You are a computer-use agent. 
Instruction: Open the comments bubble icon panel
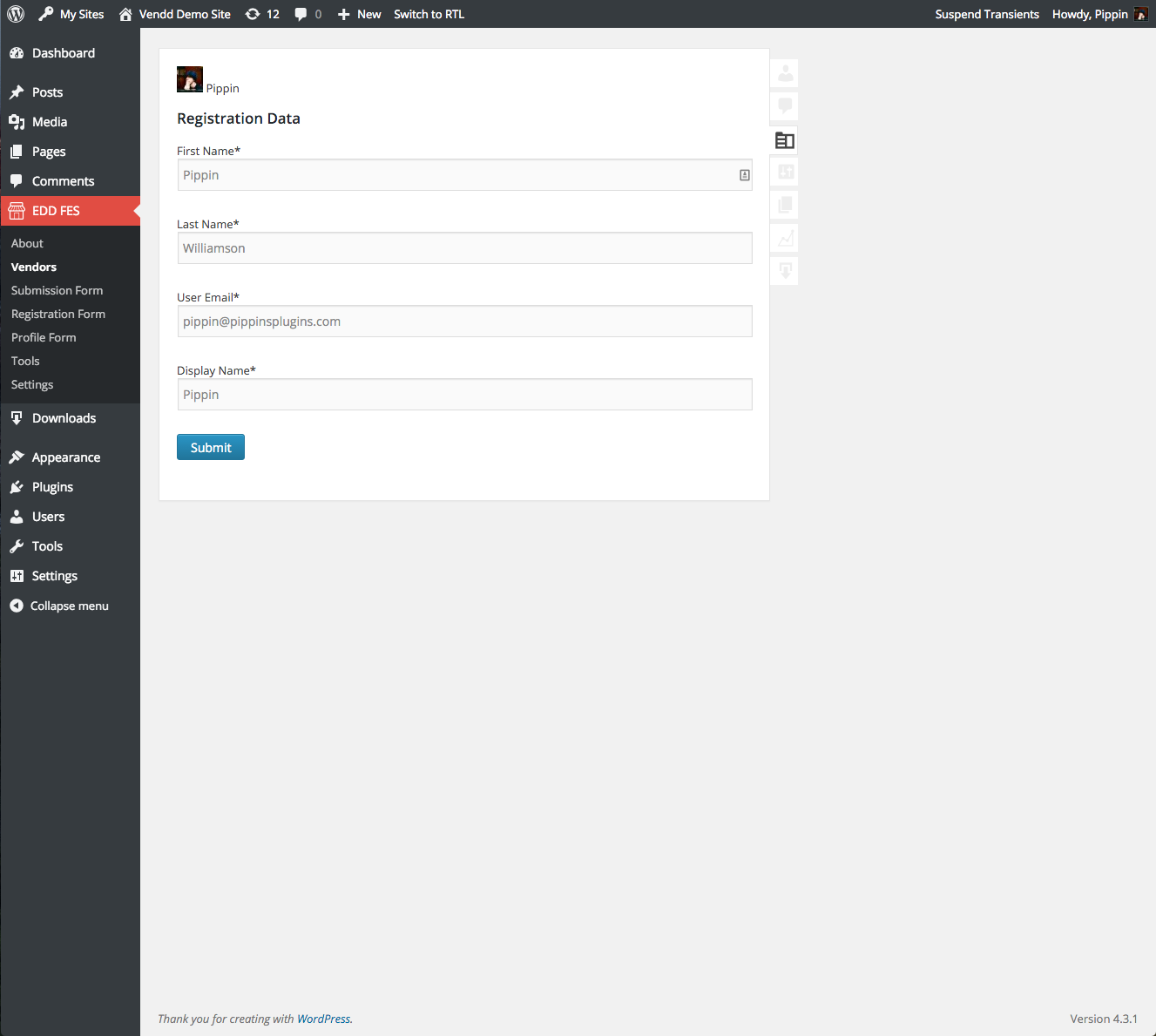[783, 106]
